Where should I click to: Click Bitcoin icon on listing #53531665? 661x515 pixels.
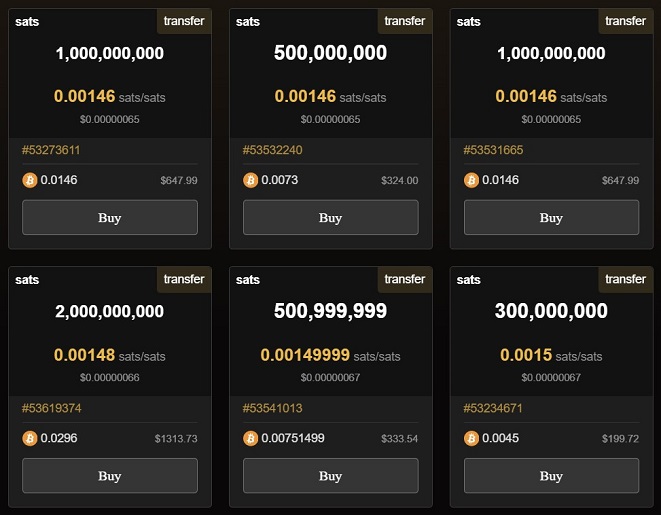coord(471,180)
